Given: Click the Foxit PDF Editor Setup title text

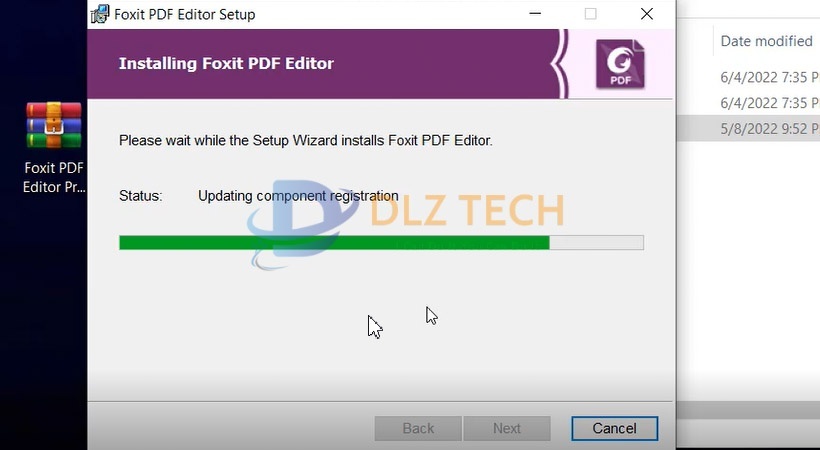Looking at the screenshot, I should point(185,15).
